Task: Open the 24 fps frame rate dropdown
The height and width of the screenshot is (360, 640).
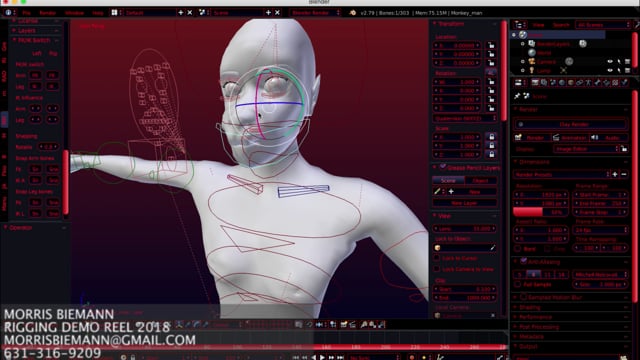Action: click(600, 230)
